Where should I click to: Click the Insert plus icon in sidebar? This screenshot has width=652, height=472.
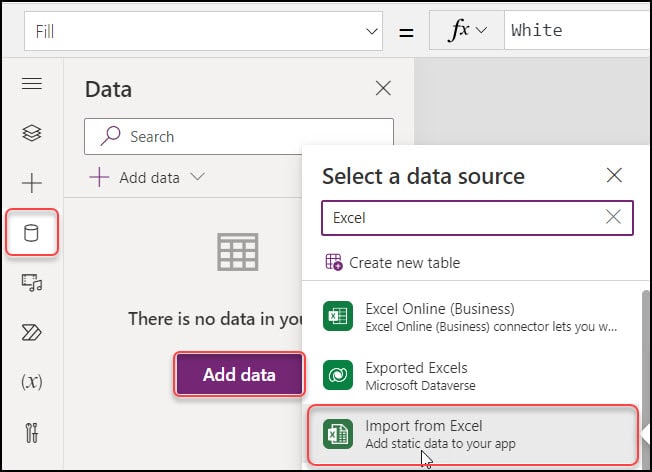[32, 183]
